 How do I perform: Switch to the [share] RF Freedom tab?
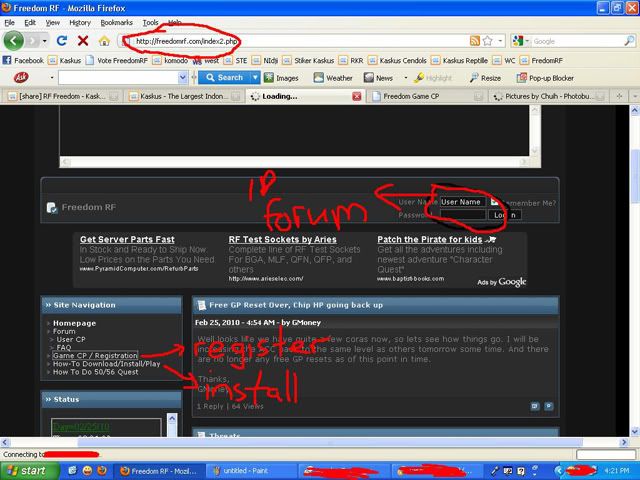tap(62, 96)
